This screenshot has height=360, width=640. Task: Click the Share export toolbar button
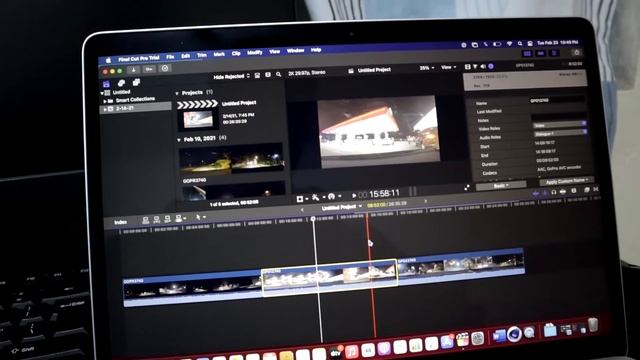[577, 52]
